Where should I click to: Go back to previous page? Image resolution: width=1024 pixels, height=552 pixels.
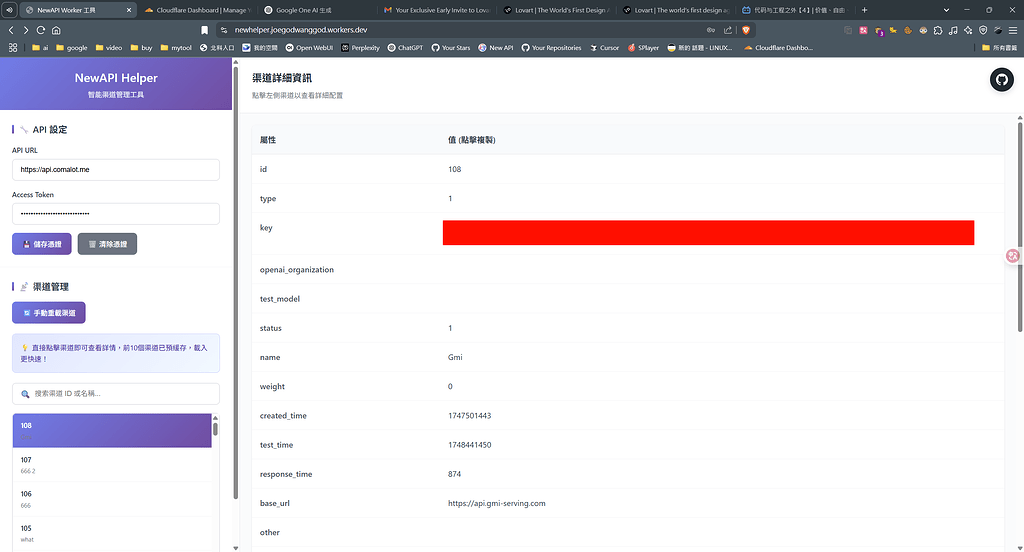11,30
